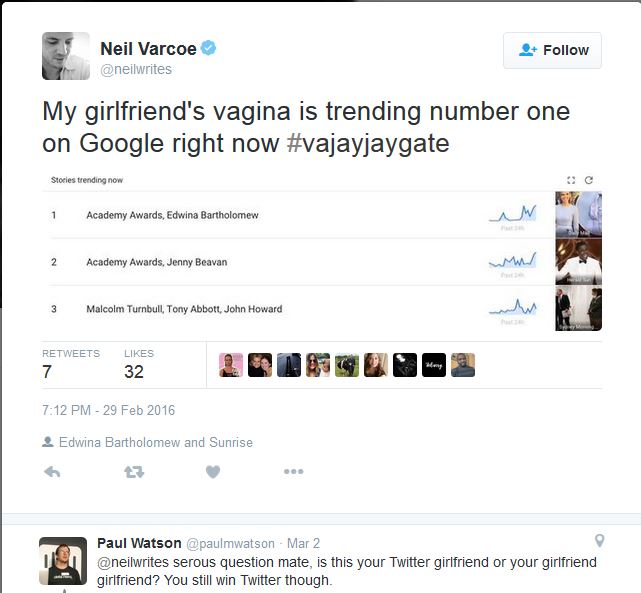Click the first liker's avatar thumbnail
Screen dimensions: 641x593
click(x=230, y=365)
